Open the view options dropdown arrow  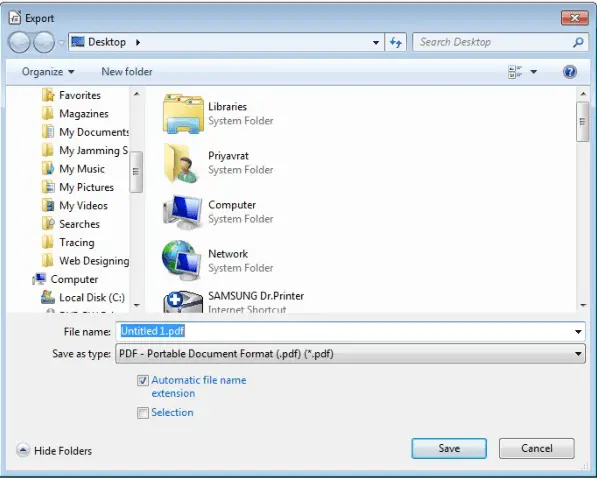534,72
